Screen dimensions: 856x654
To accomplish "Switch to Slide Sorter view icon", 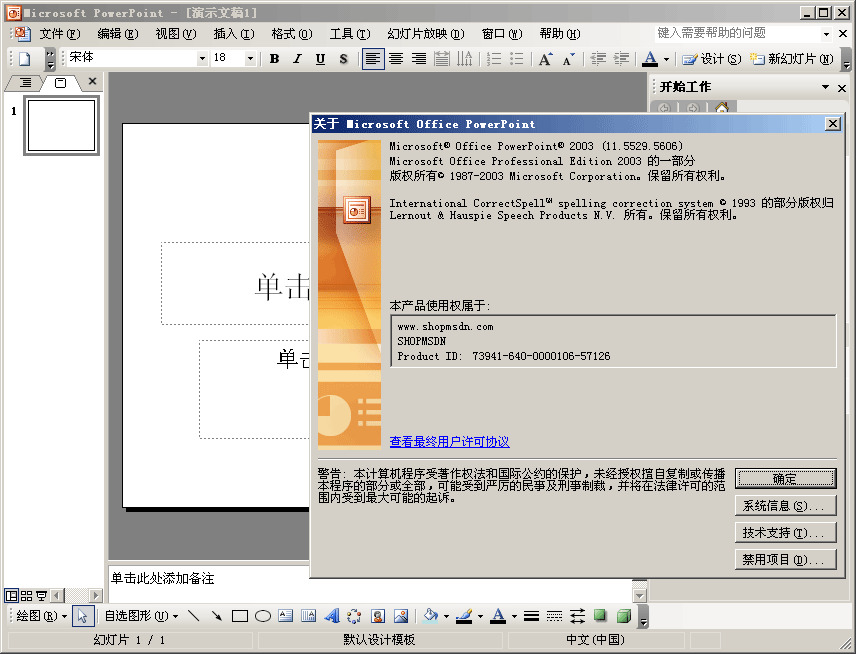I will point(26,595).
